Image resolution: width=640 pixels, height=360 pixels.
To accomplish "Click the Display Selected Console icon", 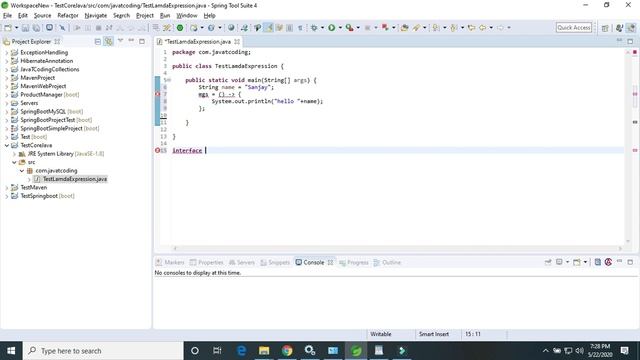I will [560, 262].
